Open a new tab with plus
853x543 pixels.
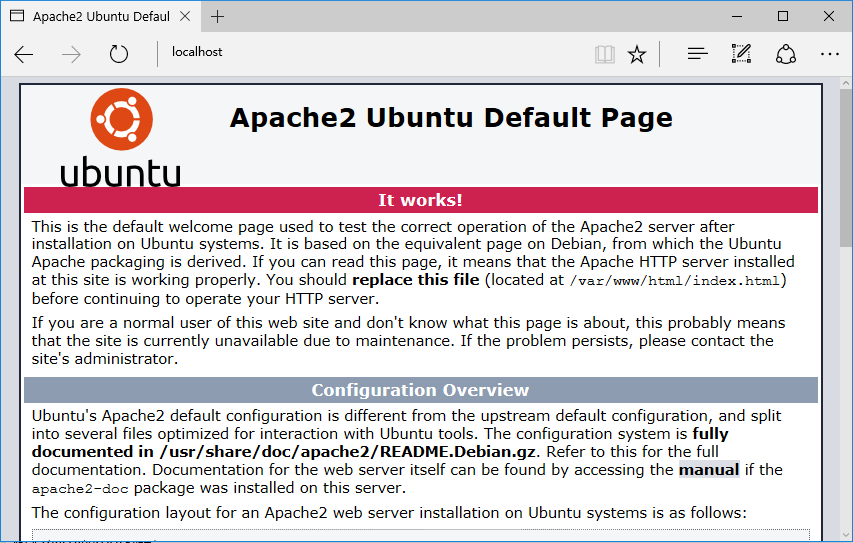point(218,17)
